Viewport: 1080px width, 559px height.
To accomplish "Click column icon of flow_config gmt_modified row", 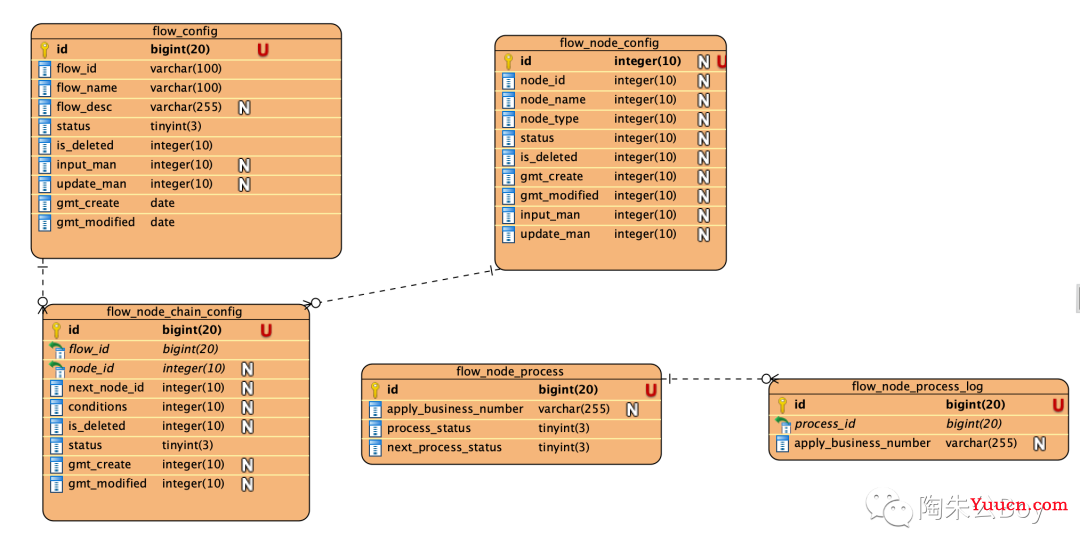I will pyautogui.click(x=45, y=223).
